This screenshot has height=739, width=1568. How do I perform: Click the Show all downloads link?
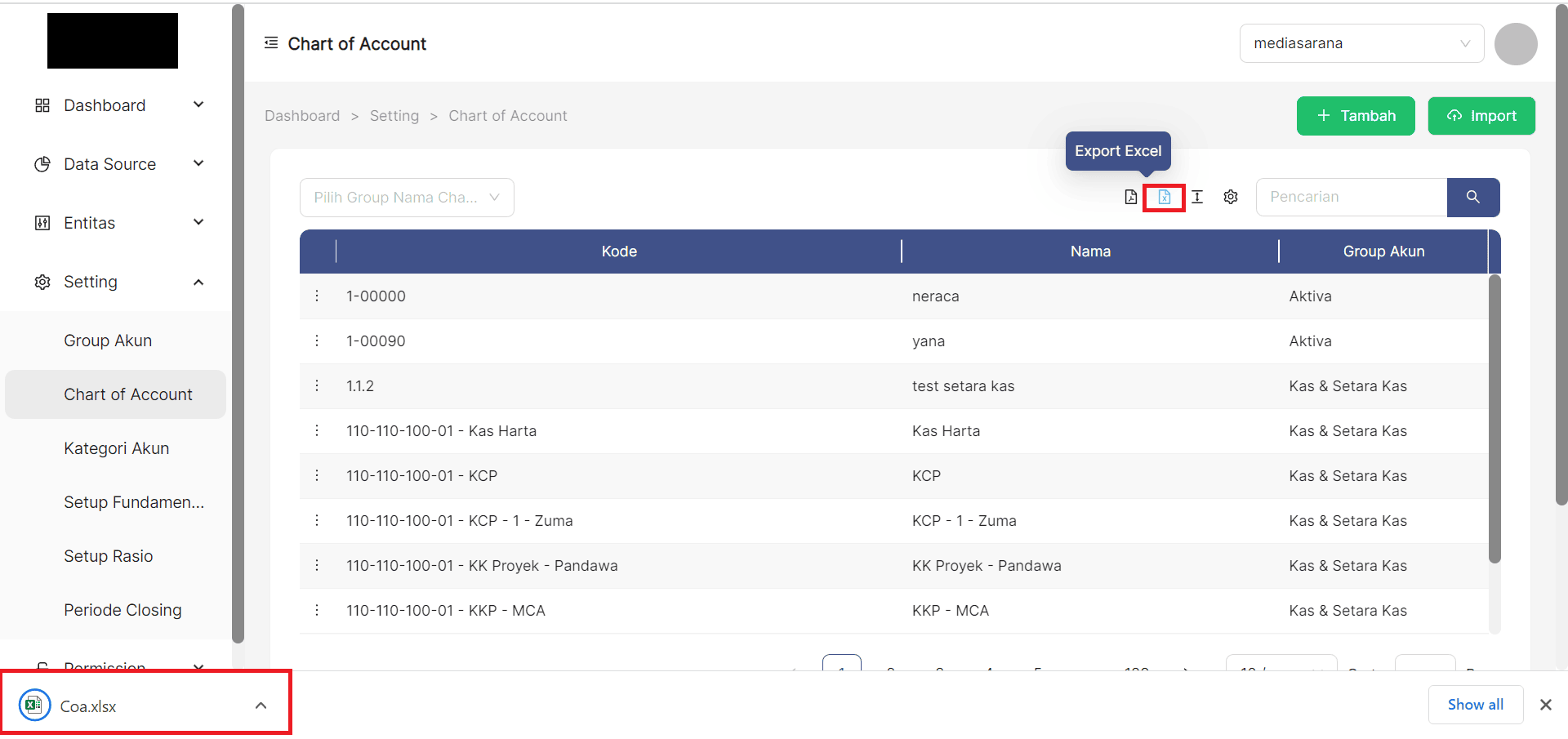coord(1475,704)
